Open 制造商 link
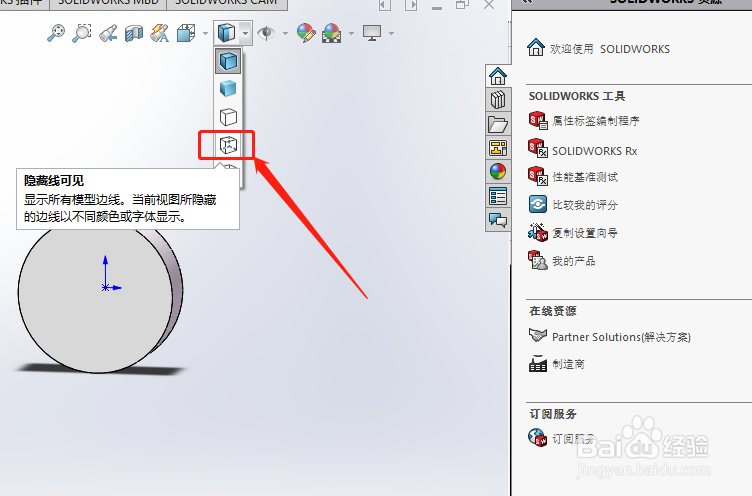The height and width of the screenshot is (496, 752). [568, 364]
